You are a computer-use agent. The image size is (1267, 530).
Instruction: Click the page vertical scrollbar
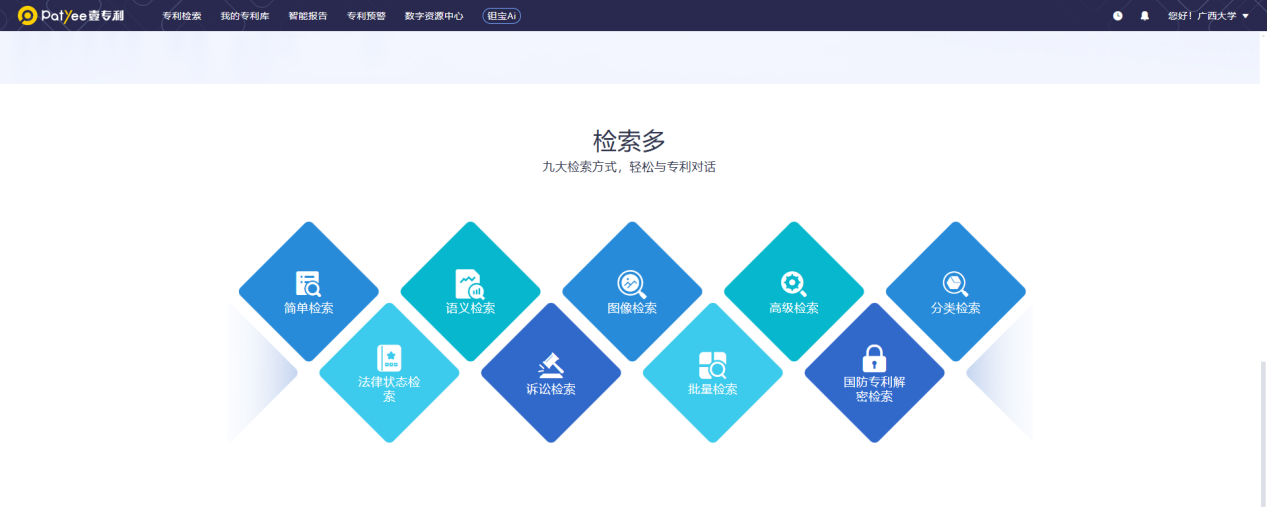click(1262, 430)
